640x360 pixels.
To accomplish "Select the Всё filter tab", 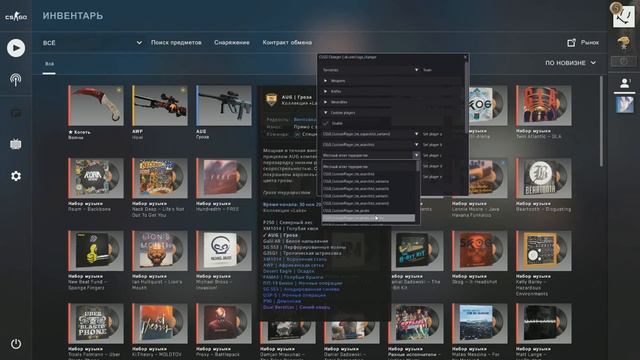I will (49, 64).
